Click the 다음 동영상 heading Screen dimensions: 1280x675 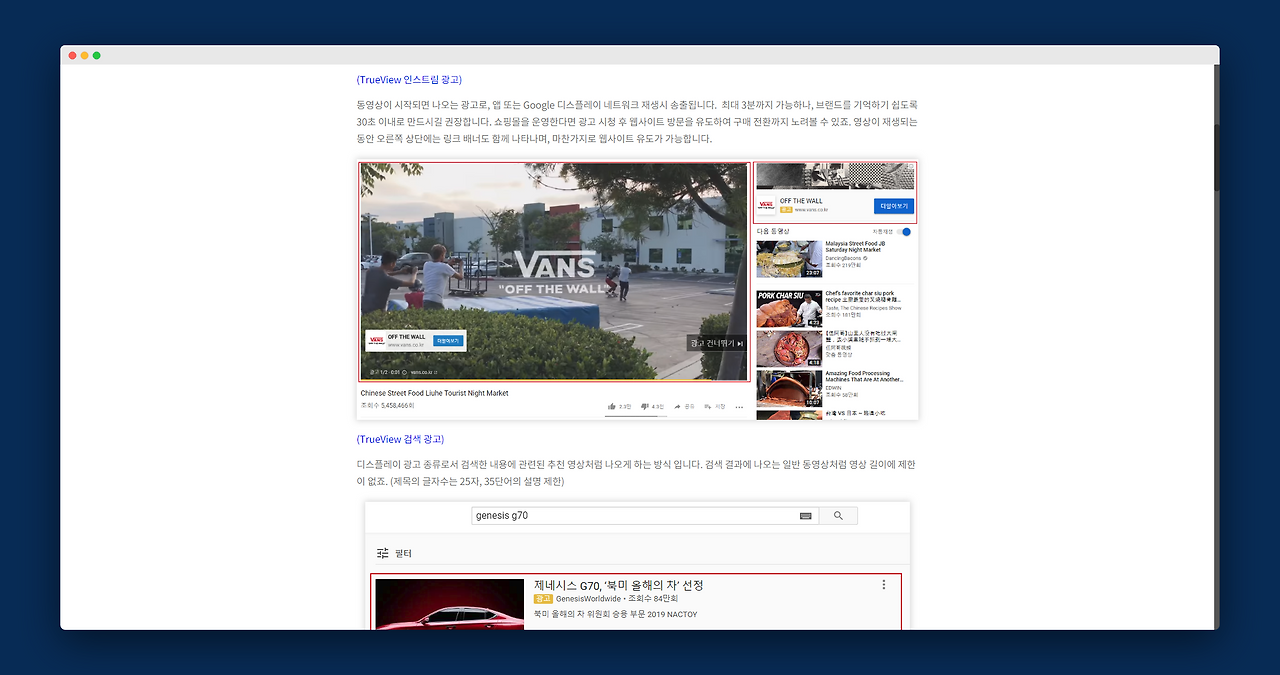click(773, 232)
